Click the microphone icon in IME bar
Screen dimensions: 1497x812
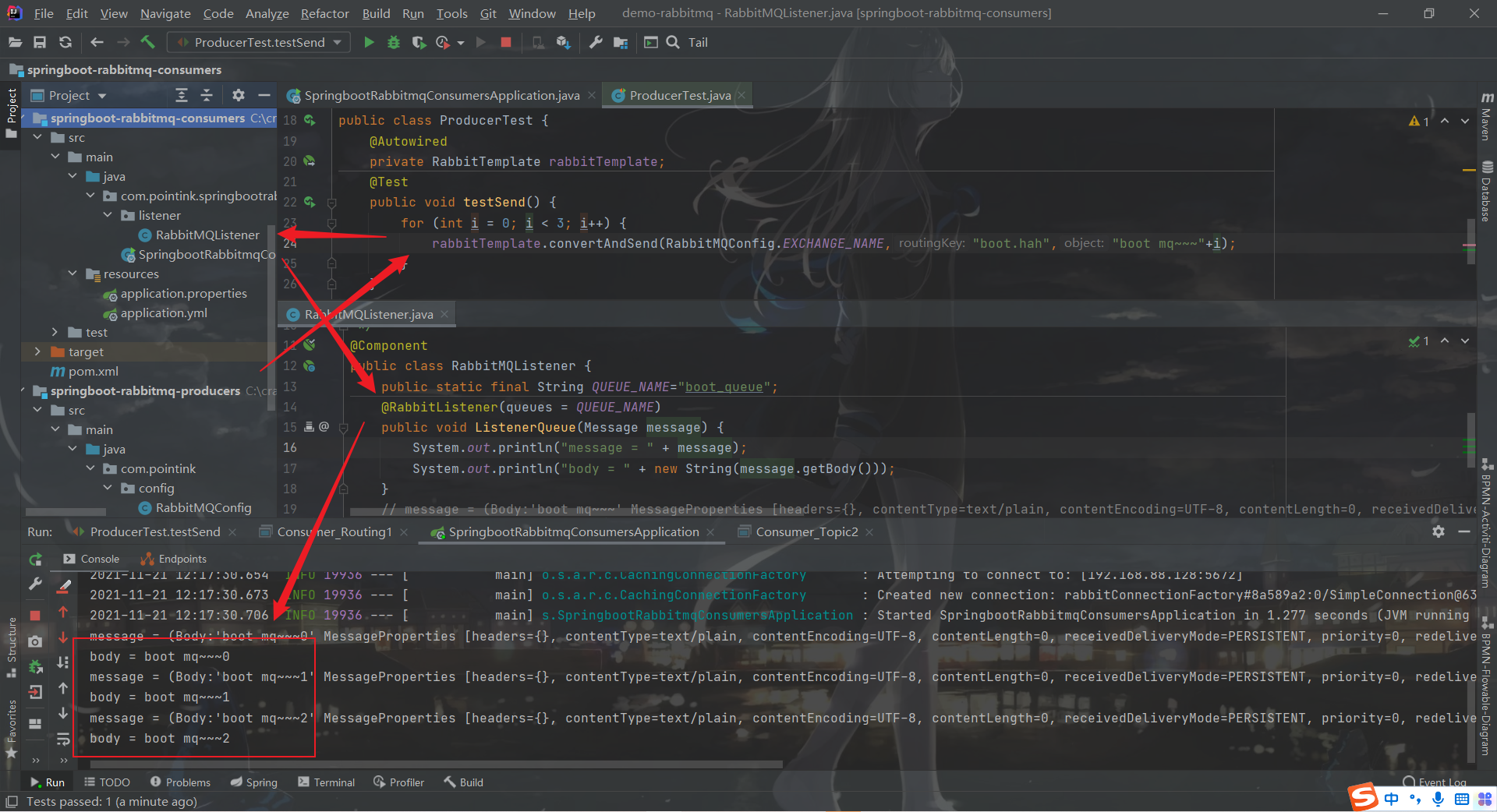pos(1439,799)
